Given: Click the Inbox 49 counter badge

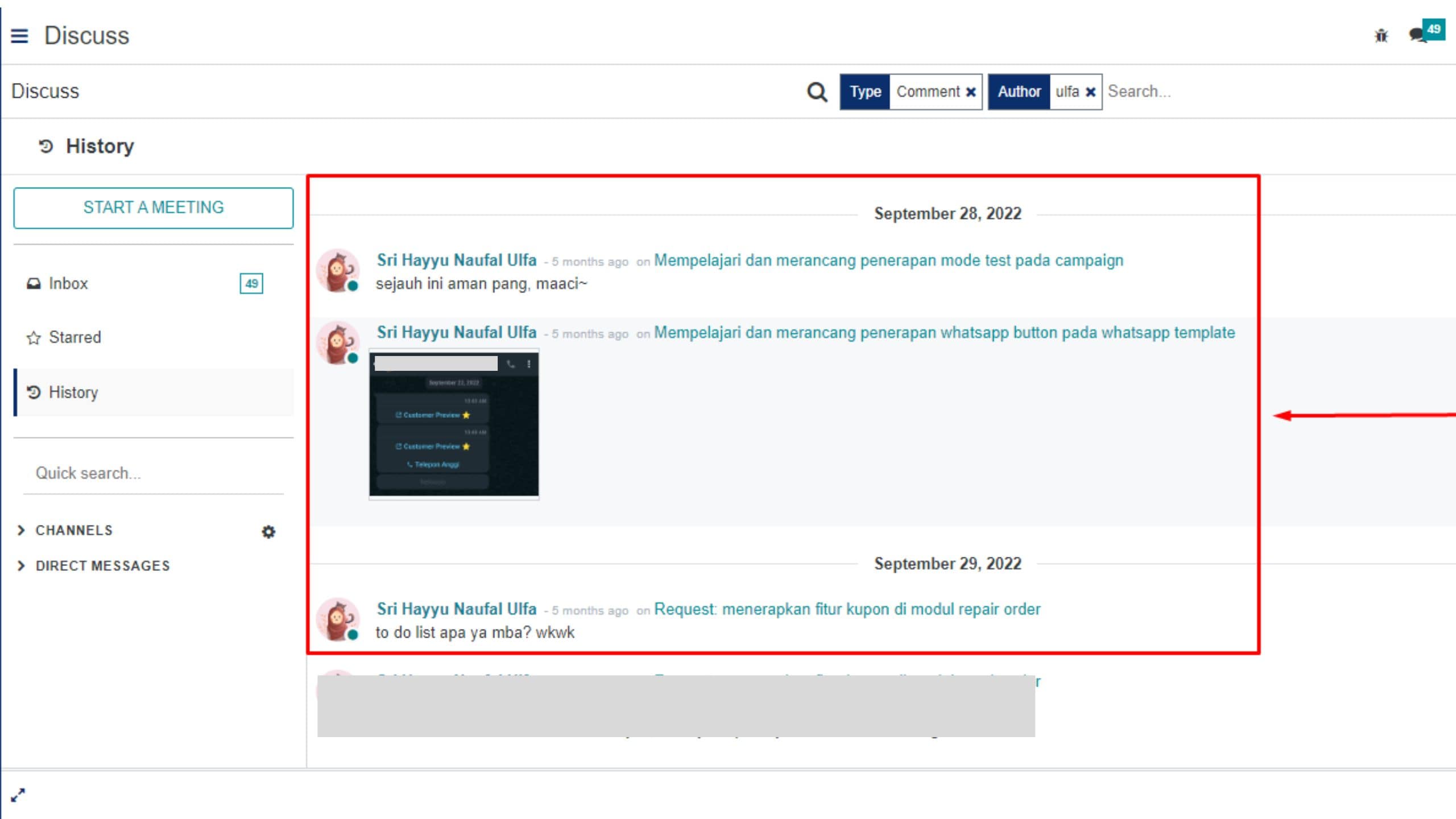Looking at the screenshot, I should click(251, 283).
